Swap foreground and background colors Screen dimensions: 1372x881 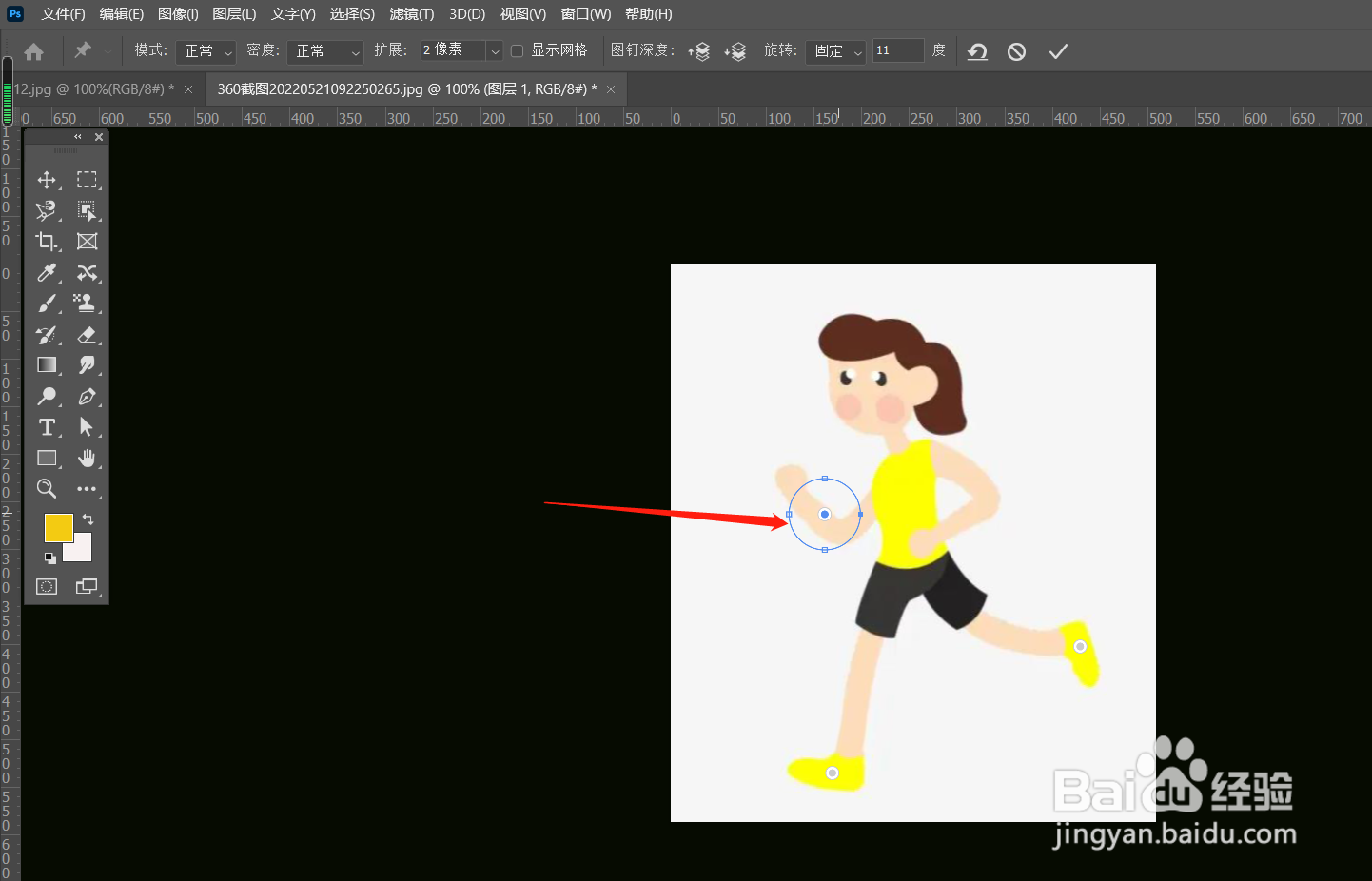tap(88, 519)
